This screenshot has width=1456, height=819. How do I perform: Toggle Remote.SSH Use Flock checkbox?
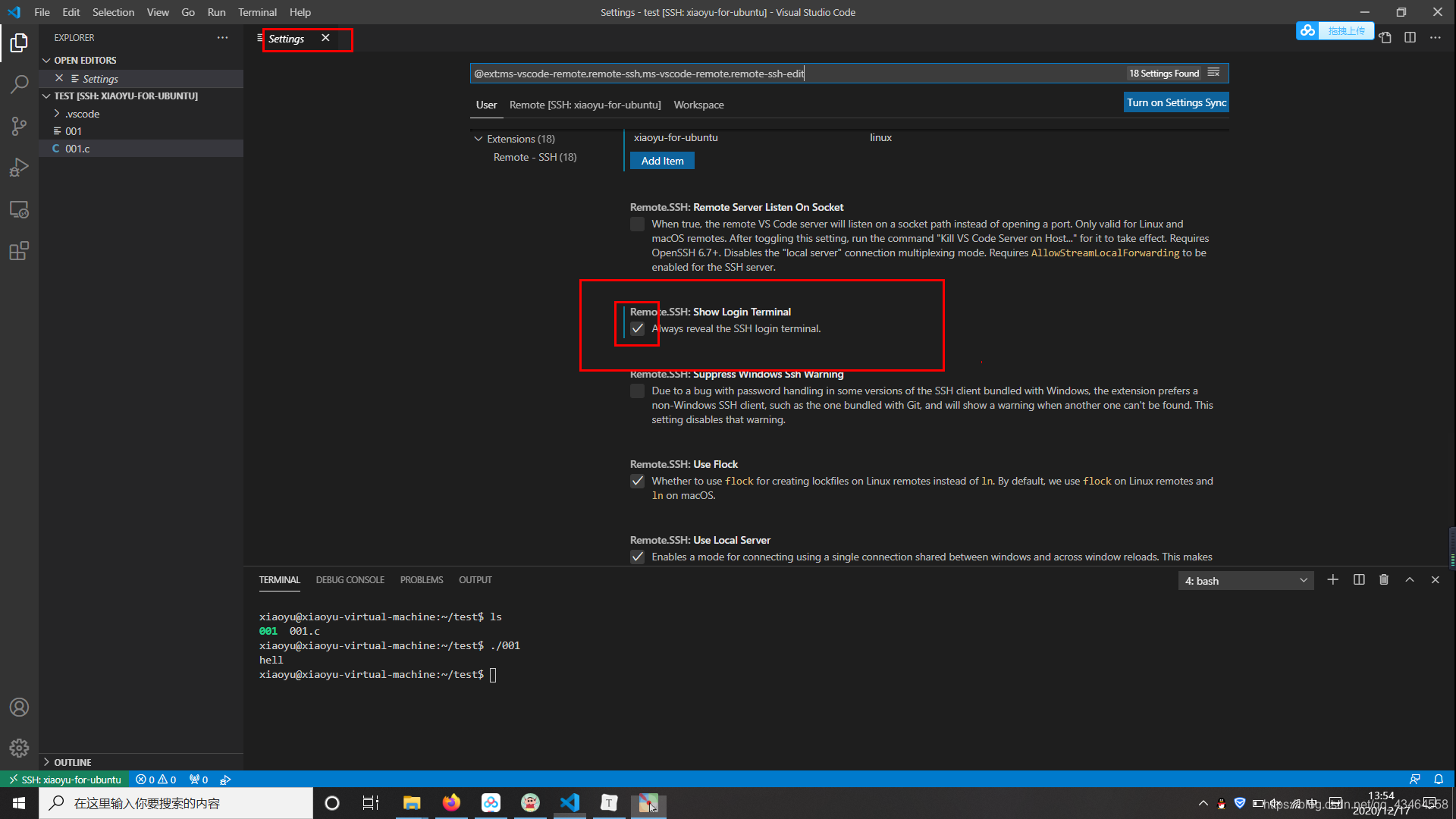637,481
